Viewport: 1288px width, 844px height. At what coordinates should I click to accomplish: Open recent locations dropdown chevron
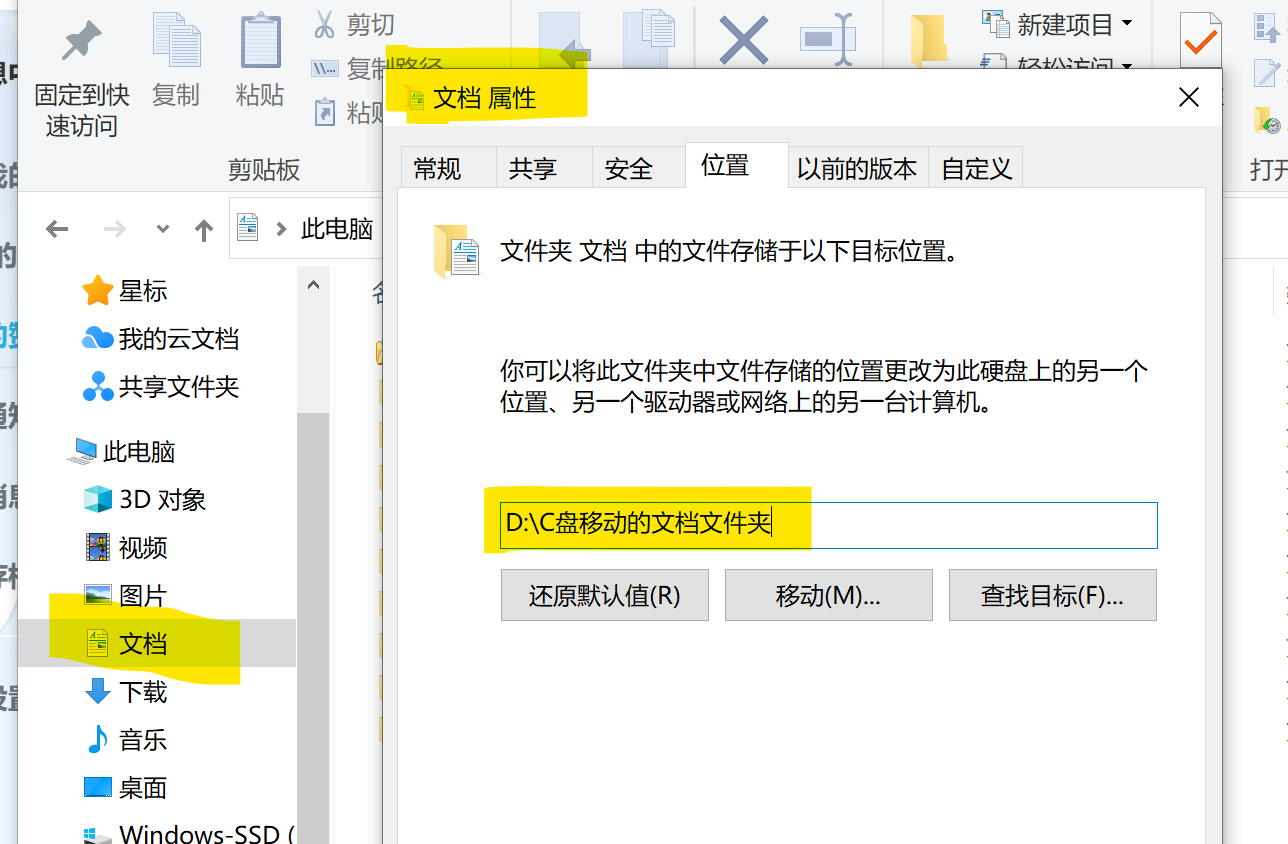163,230
